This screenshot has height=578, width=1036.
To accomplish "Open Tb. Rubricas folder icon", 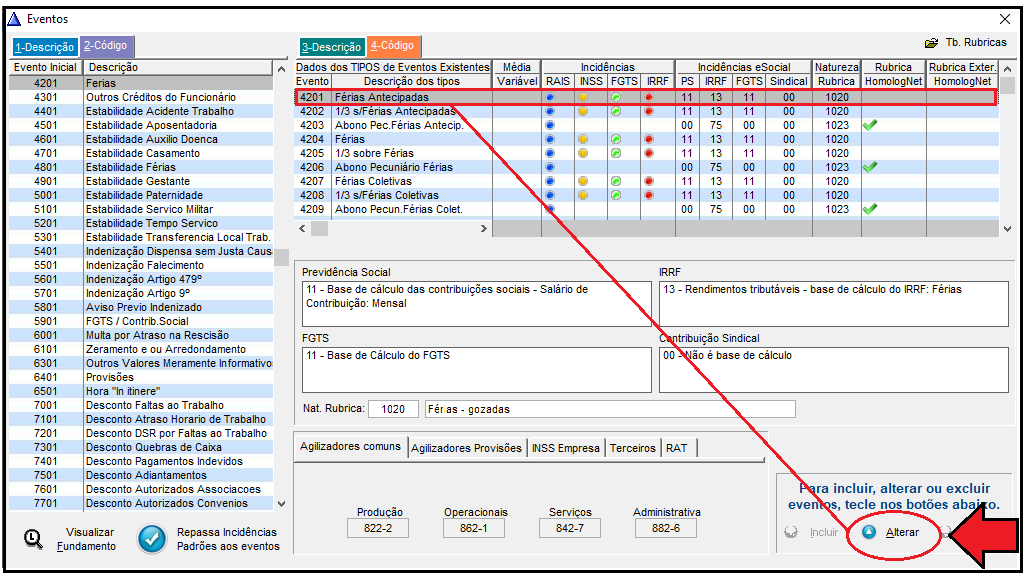I will [x=932, y=43].
